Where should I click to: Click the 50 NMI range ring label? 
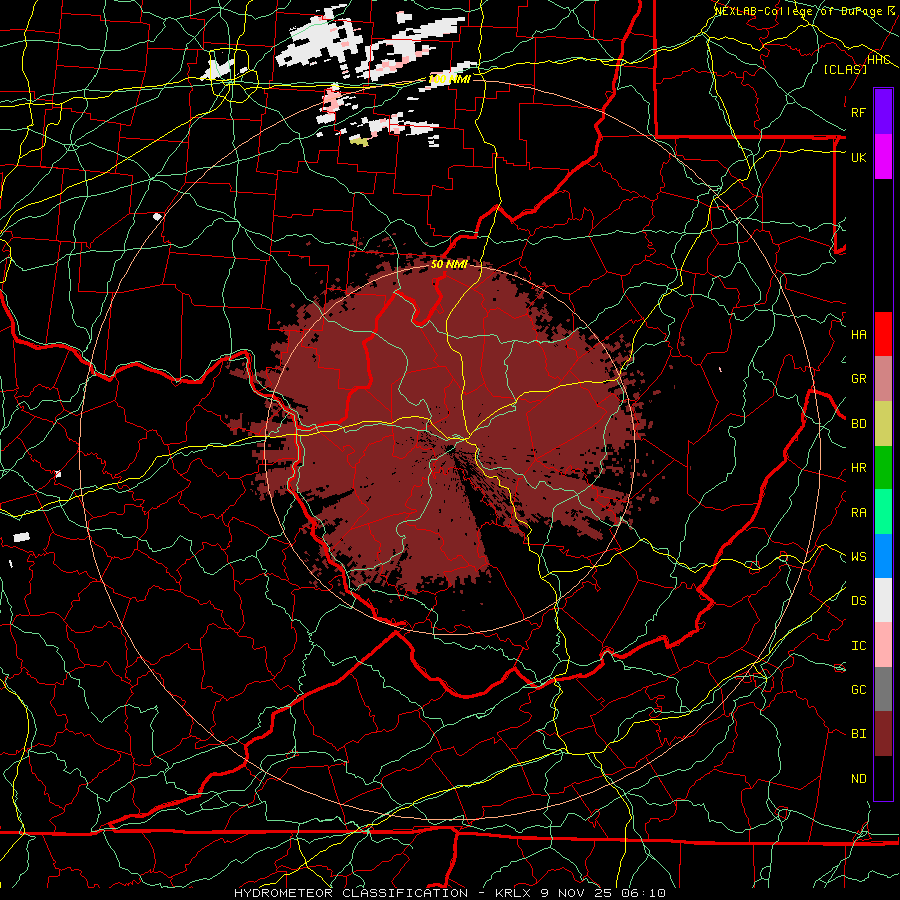[x=449, y=264]
